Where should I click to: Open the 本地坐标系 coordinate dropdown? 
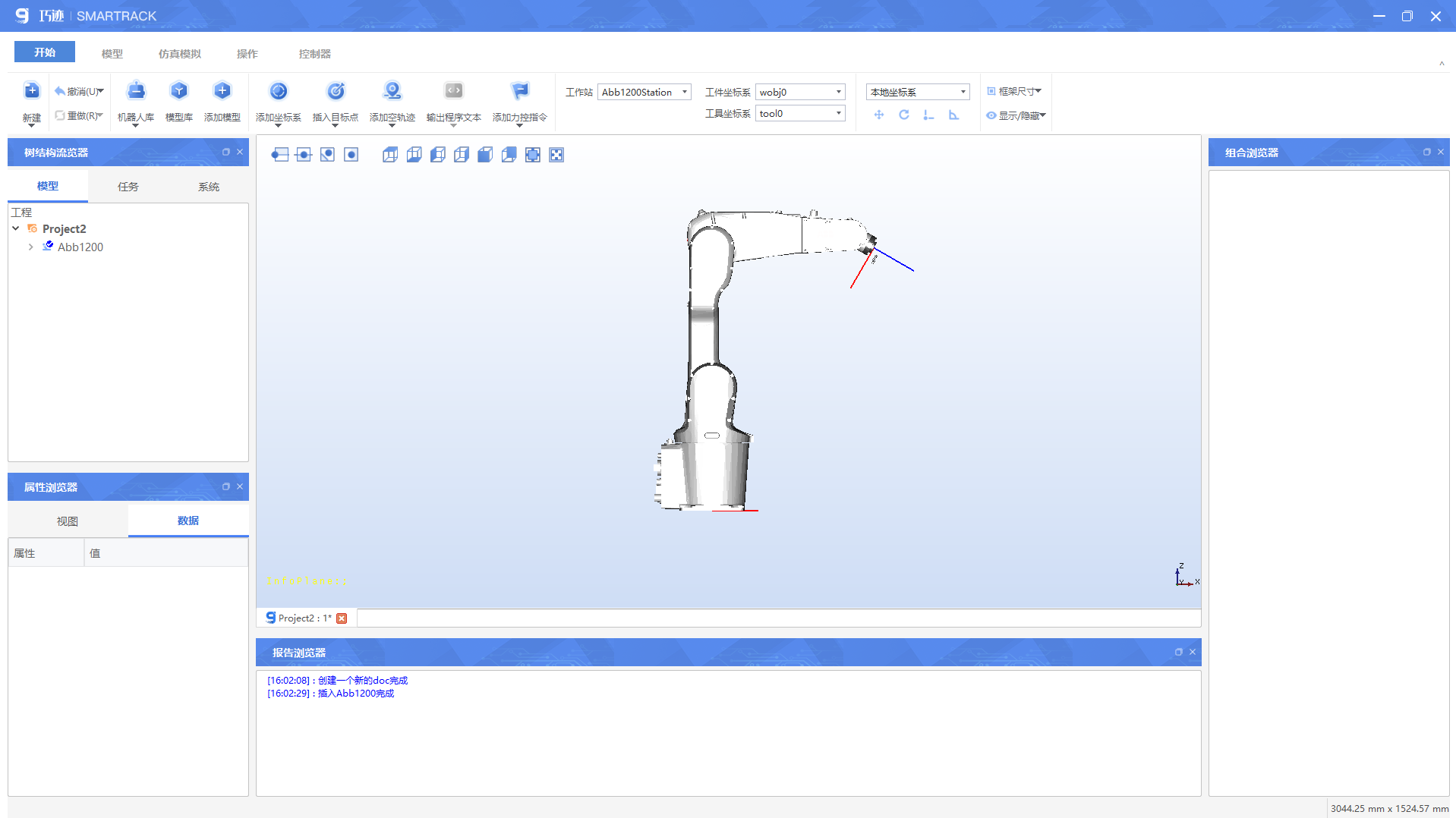(x=917, y=92)
